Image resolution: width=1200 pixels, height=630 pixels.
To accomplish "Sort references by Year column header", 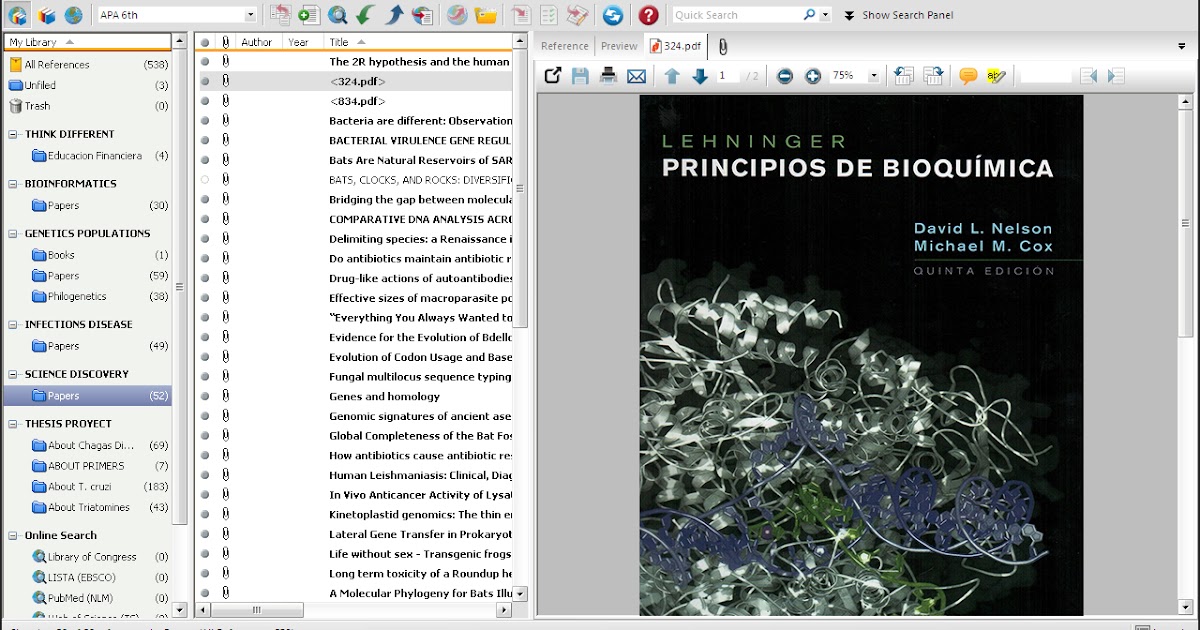I will point(303,42).
